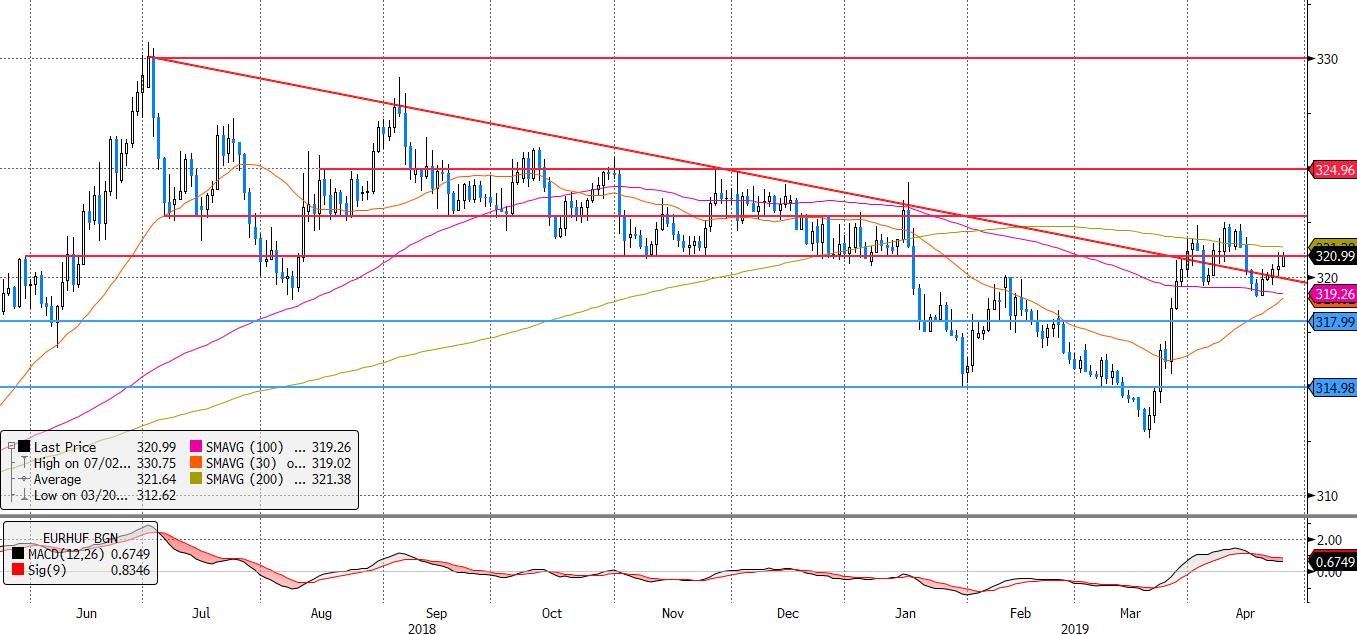Collapse the Last Price legend tree

10,448
